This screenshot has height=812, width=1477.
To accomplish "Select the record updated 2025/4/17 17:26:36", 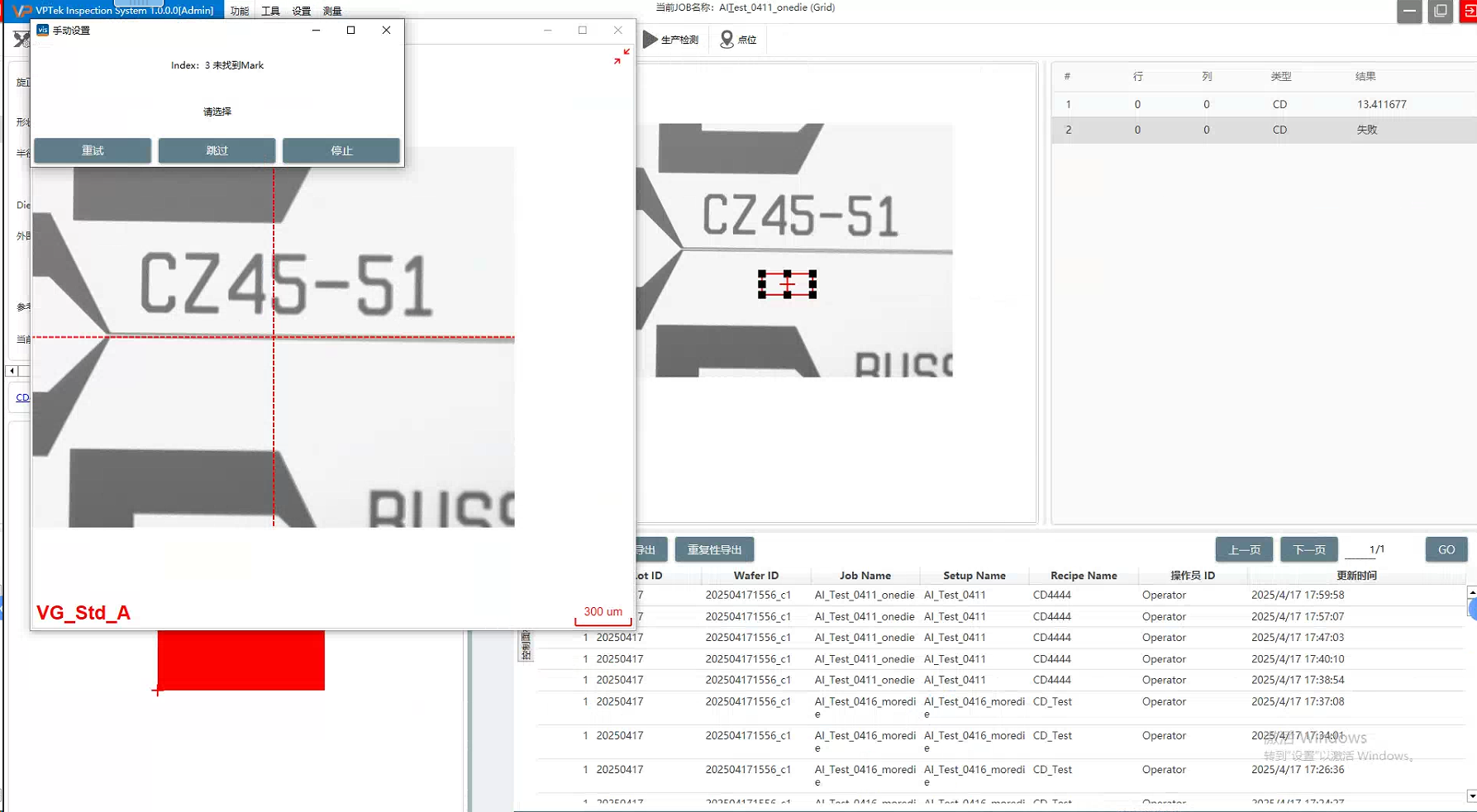I will click(x=1000, y=776).
